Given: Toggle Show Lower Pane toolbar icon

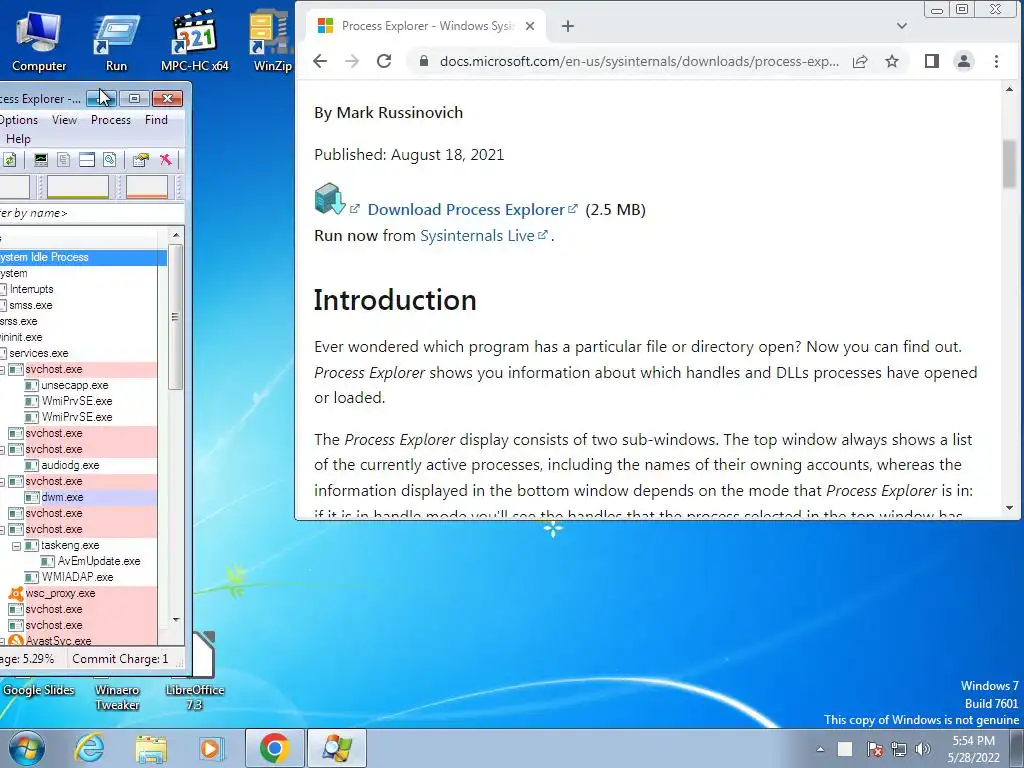Looking at the screenshot, I should (87, 160).
